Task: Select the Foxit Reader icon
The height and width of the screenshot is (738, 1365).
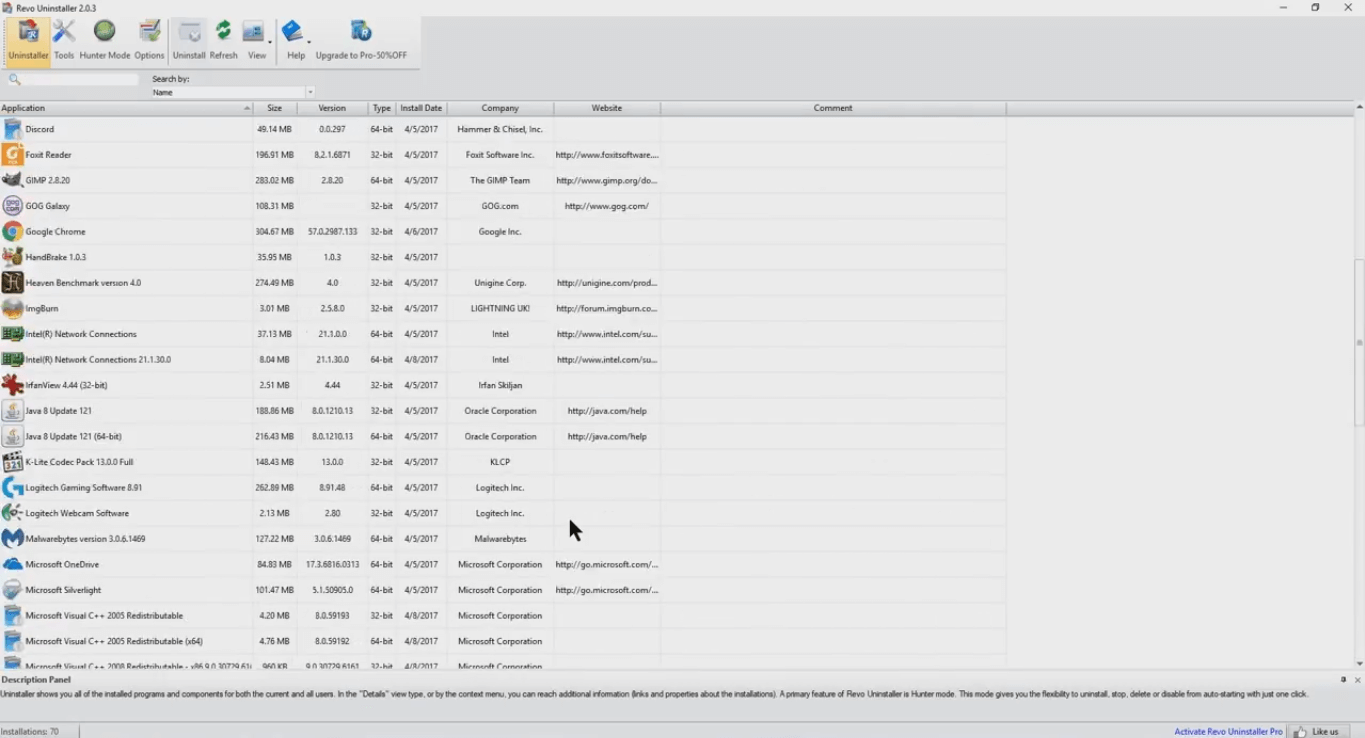Action: 12,155
